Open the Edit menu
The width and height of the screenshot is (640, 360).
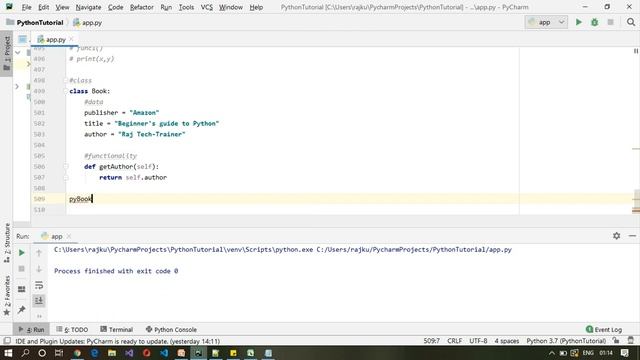click(43, 7)
